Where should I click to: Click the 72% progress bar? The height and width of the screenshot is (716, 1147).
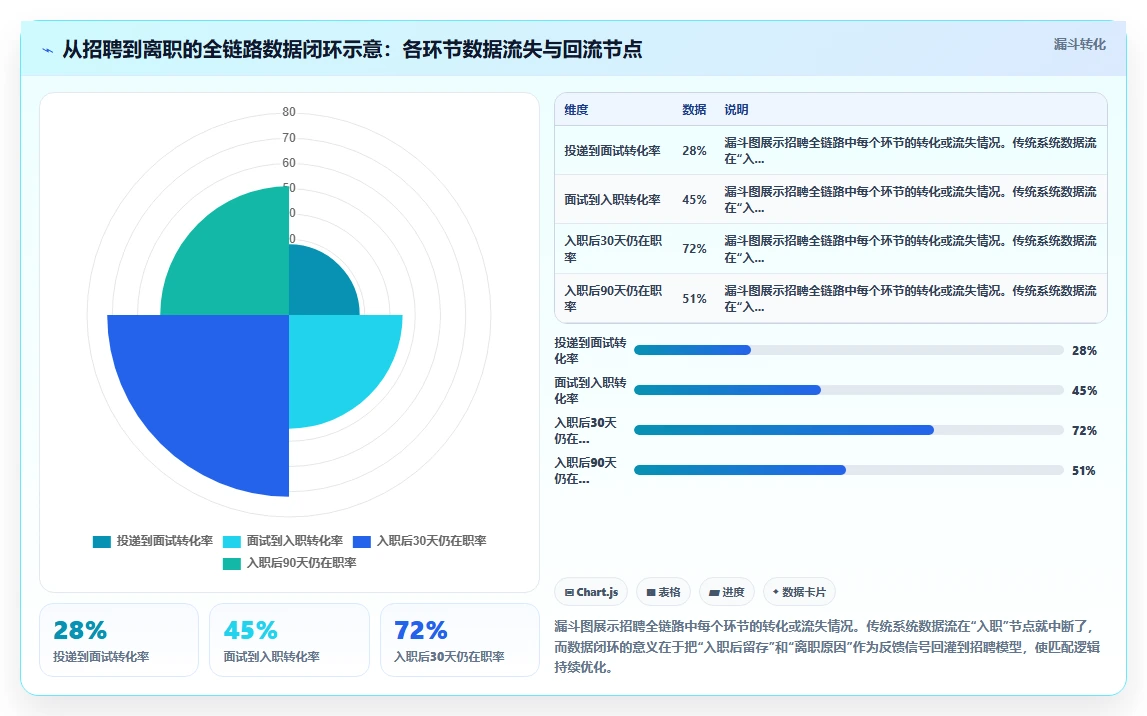(849, 430)
